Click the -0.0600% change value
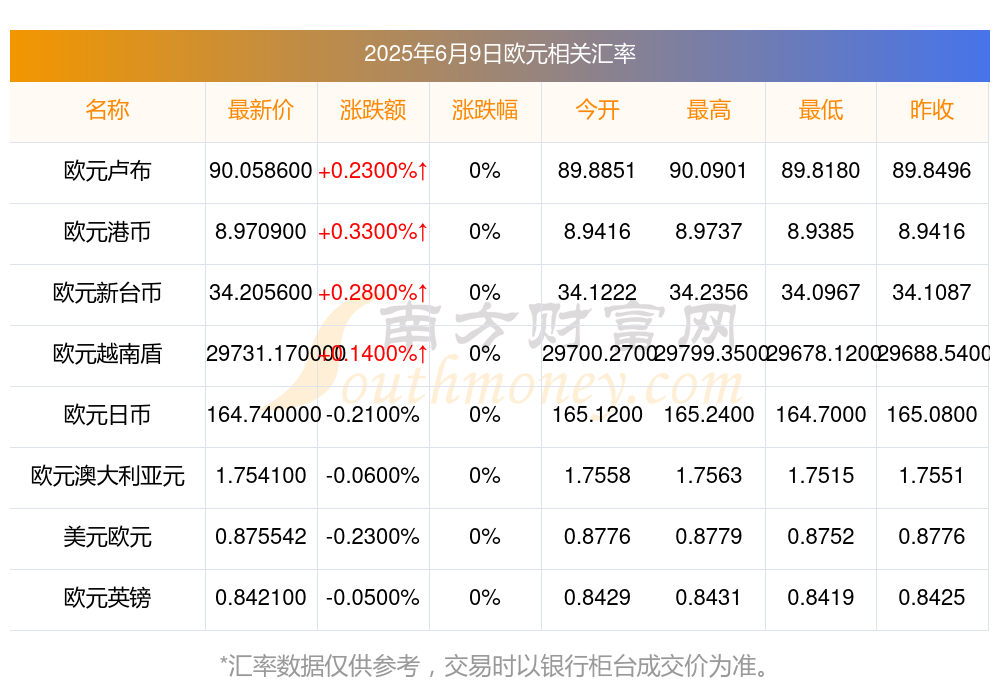Image resolution: width=1000 pixels, height=698 pixels. coord(373,475)
